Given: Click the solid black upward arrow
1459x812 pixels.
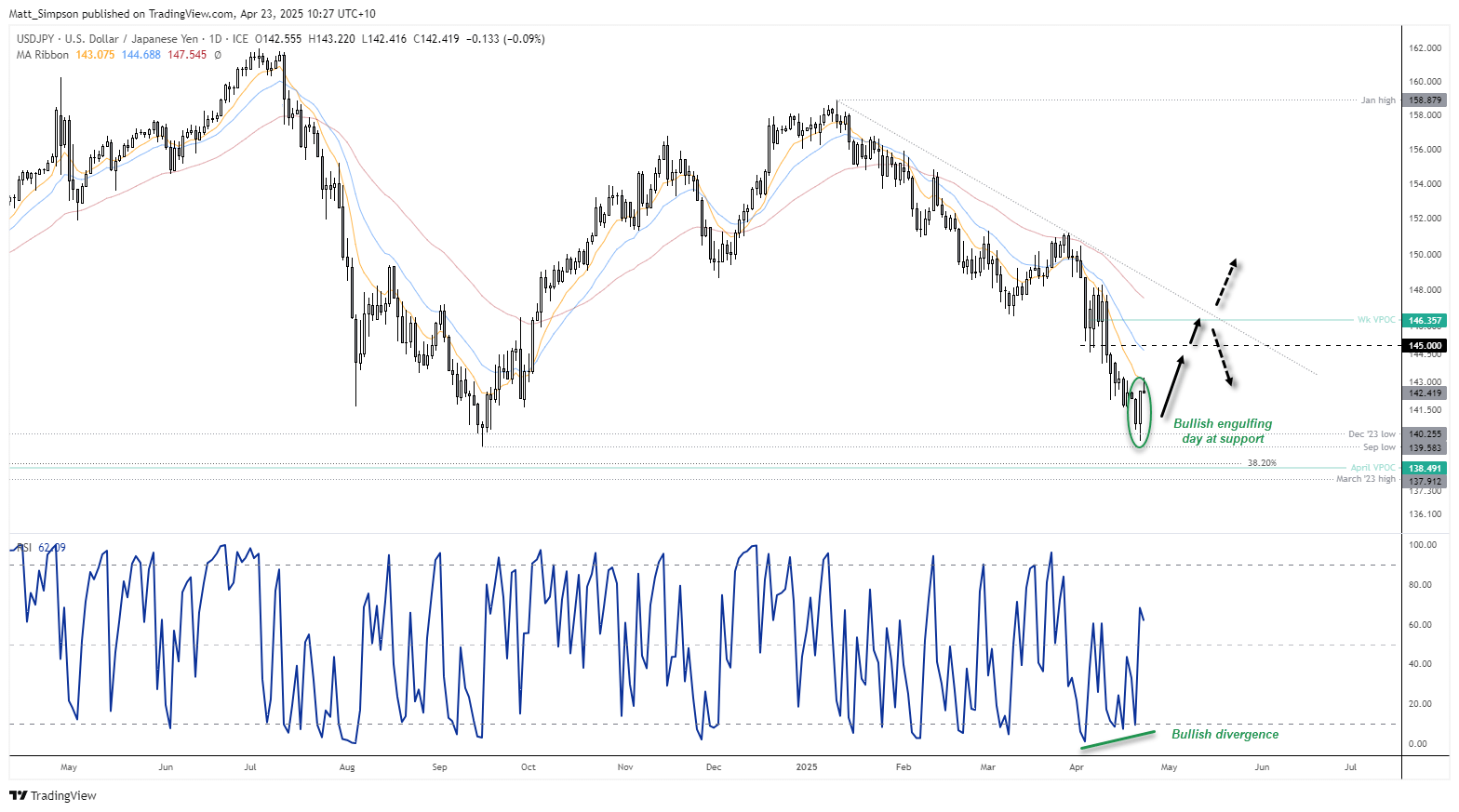Looking at the screenshot, I should tap(1175, 386).
